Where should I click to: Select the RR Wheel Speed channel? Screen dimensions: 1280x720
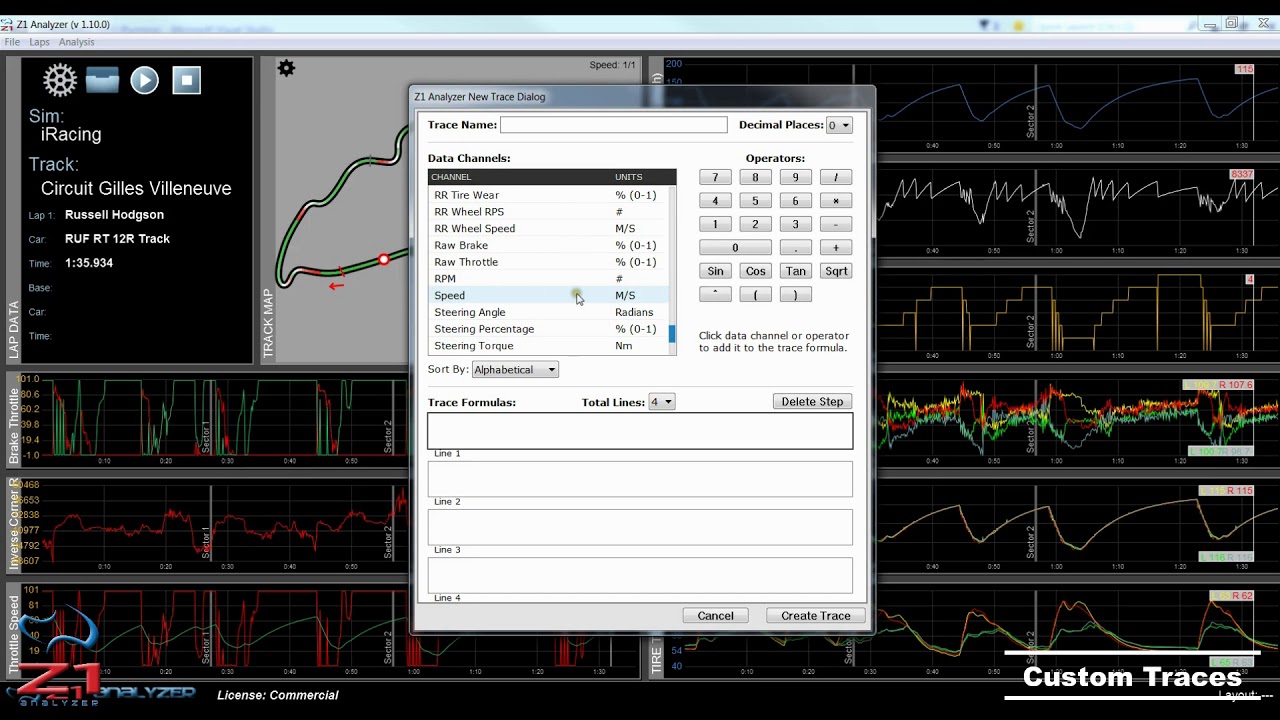coord(548,229)
